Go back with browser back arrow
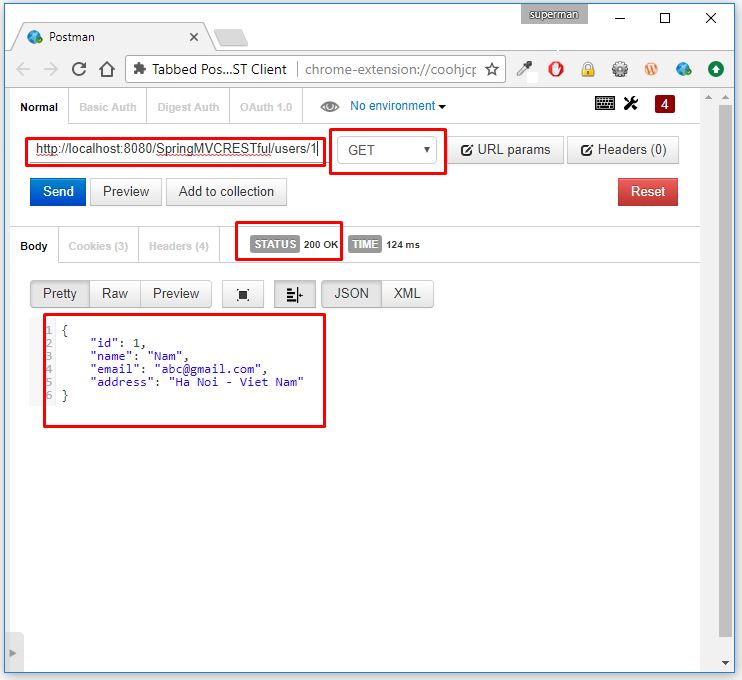This screenshot has height=680, width=742. click(23, 70)
